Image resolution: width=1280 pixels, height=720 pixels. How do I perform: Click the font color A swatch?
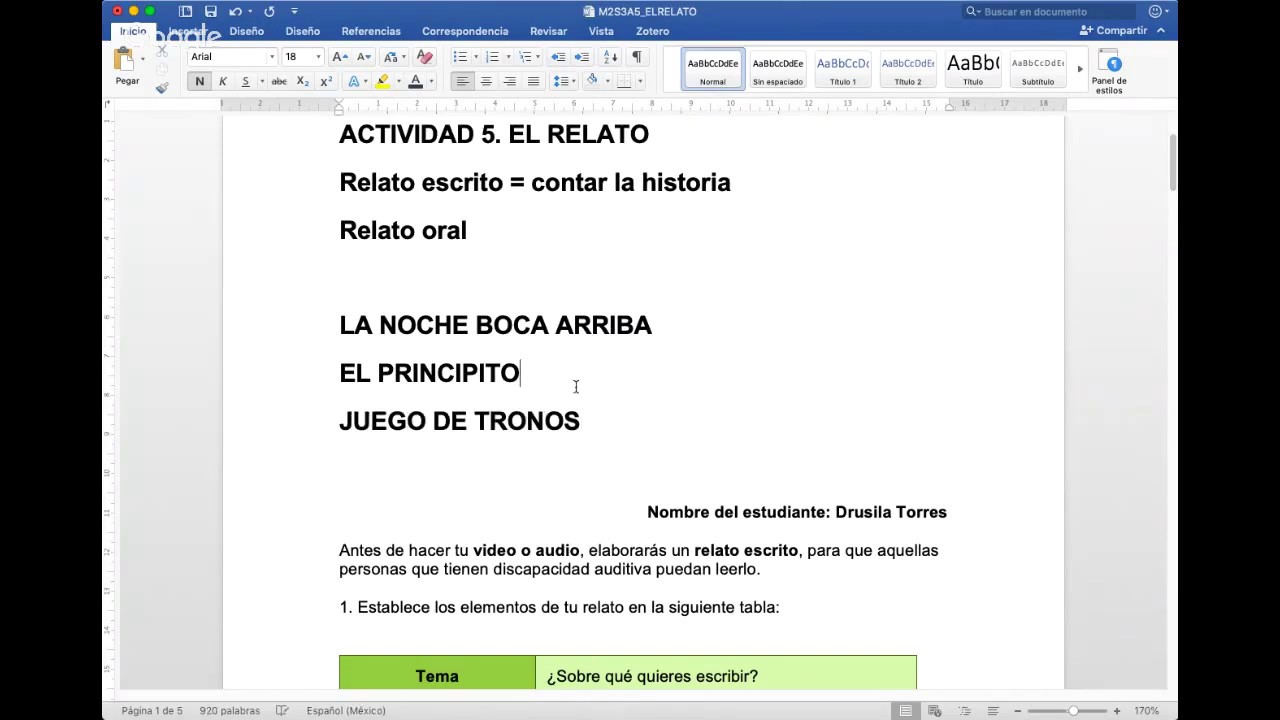(416, 82)
